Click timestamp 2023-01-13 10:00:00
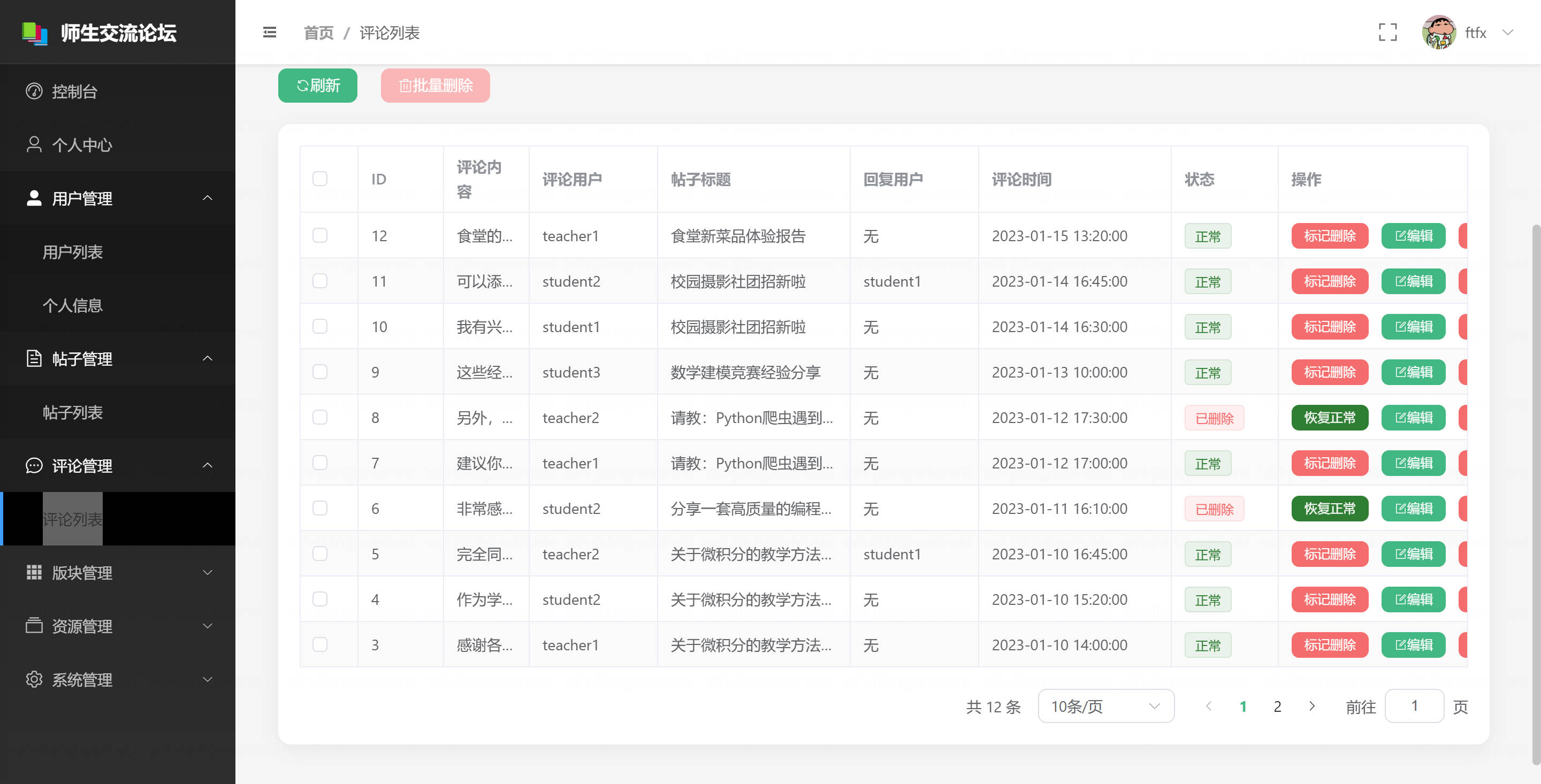Viewport: 1541px width, 784px height. click(1059, 372)
